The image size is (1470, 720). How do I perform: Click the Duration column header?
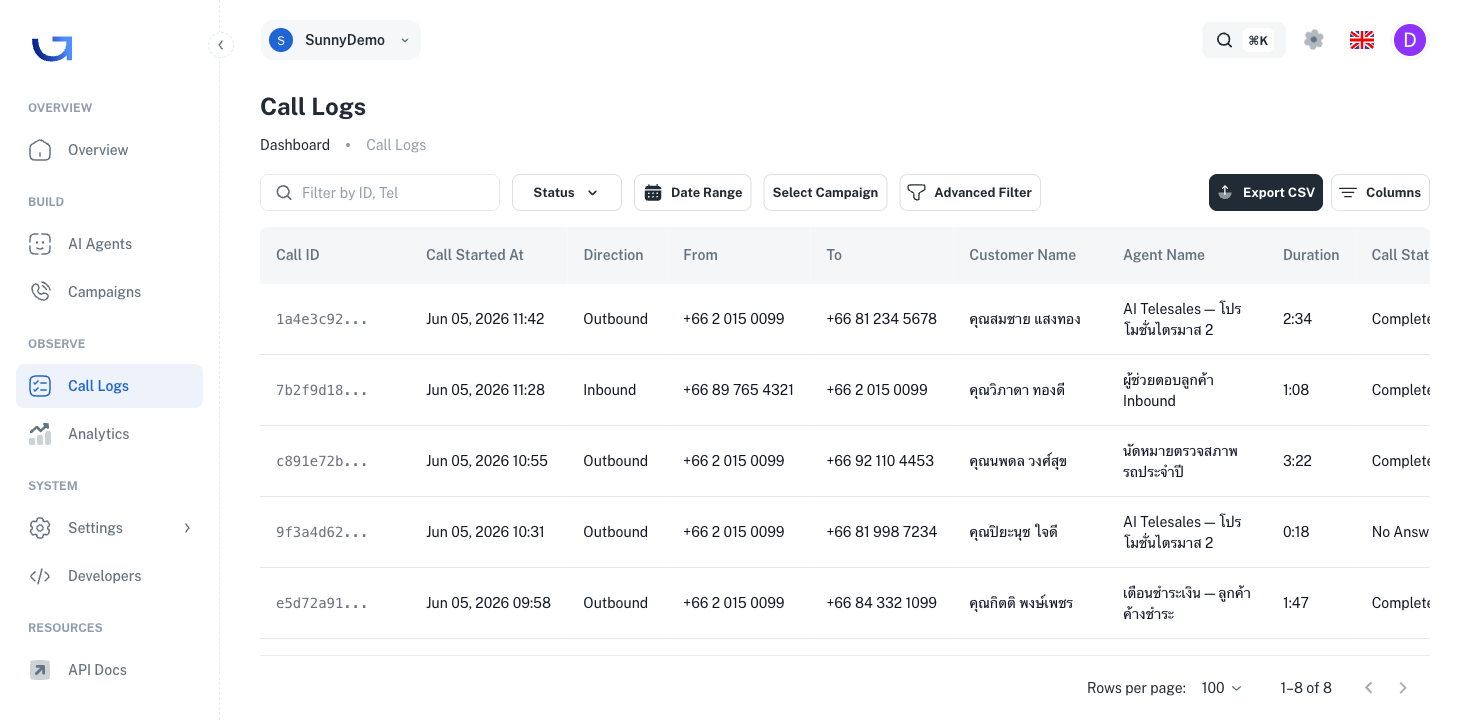coord(1311,255)
